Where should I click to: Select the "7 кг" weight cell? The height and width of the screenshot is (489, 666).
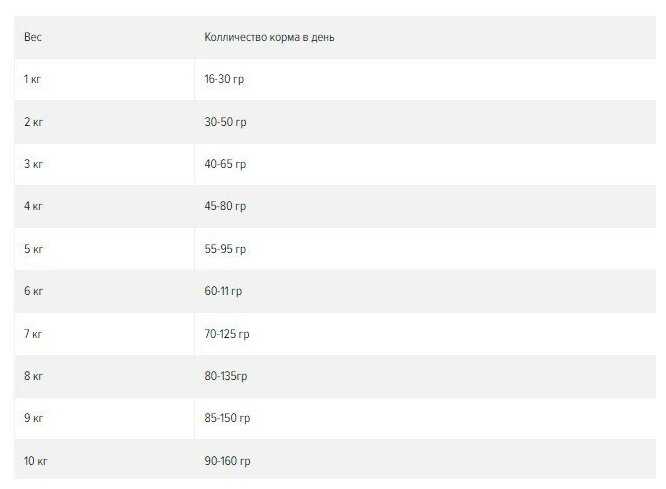(x=33, y=334)
